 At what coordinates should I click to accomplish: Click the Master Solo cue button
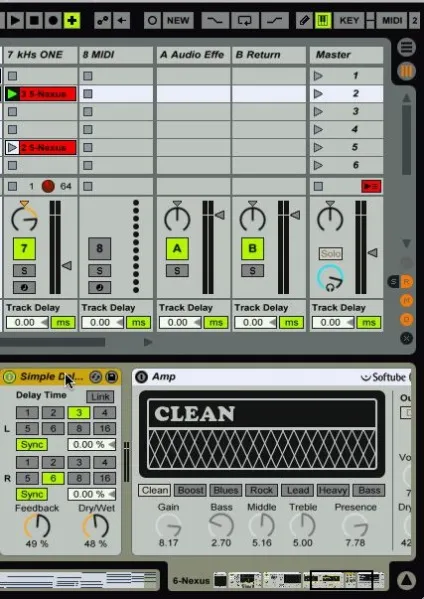(331, 253)
